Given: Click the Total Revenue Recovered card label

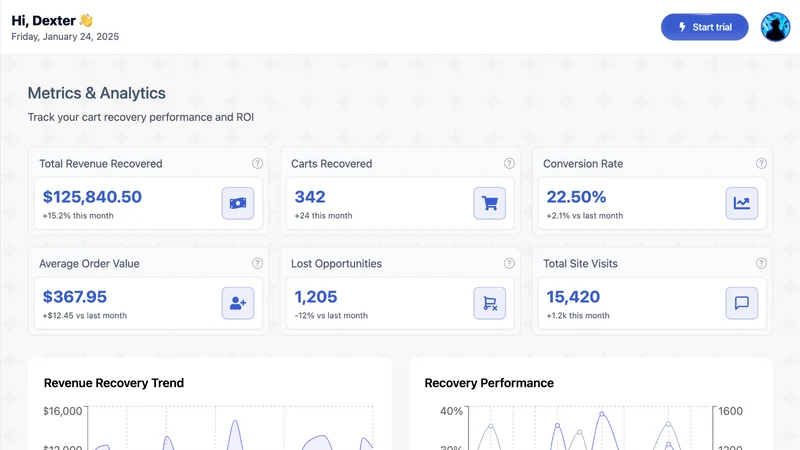Looking at the screenshot, I should [101, 164].
